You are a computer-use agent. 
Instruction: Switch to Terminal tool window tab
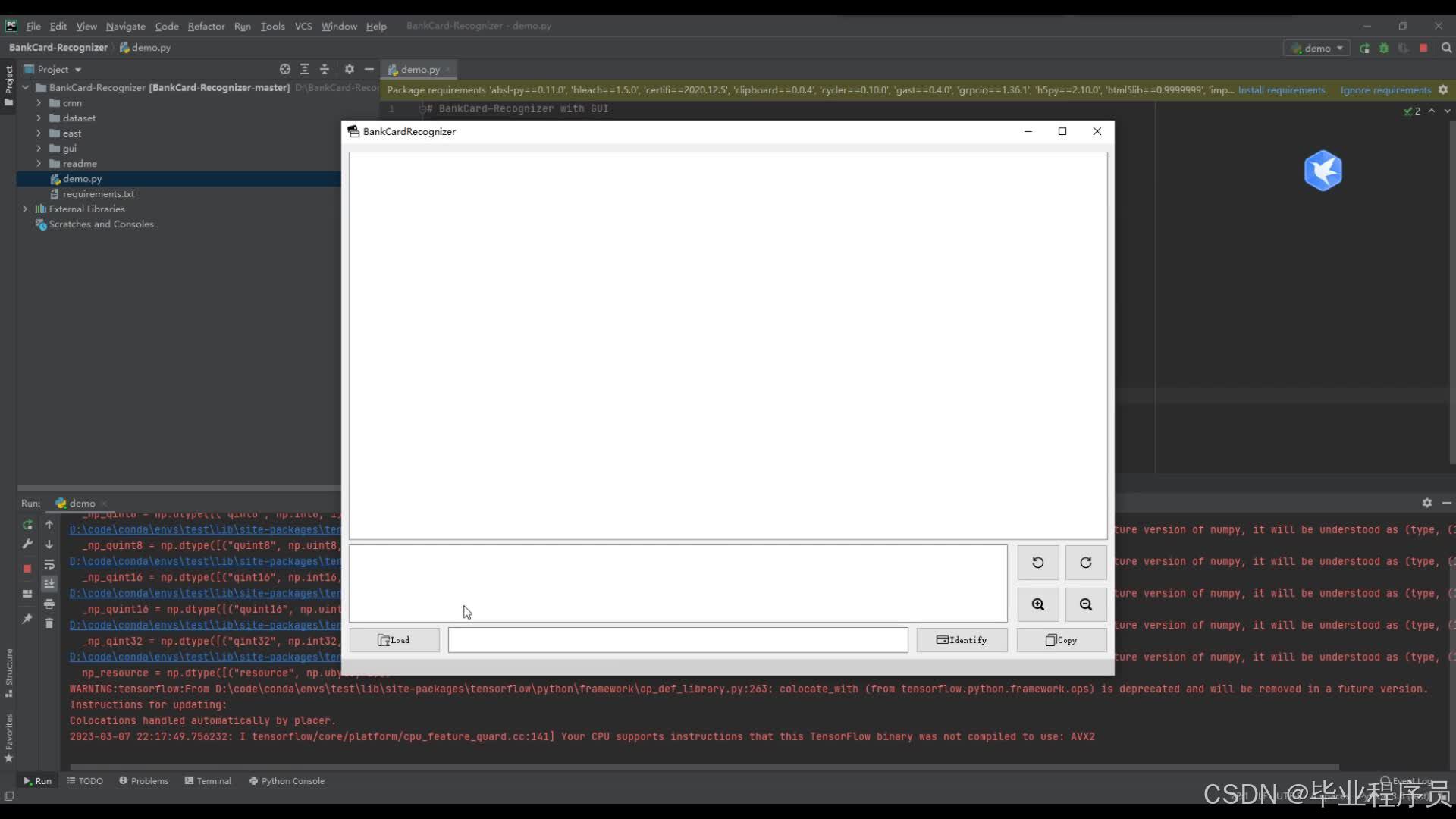click(x=208, y=781)
